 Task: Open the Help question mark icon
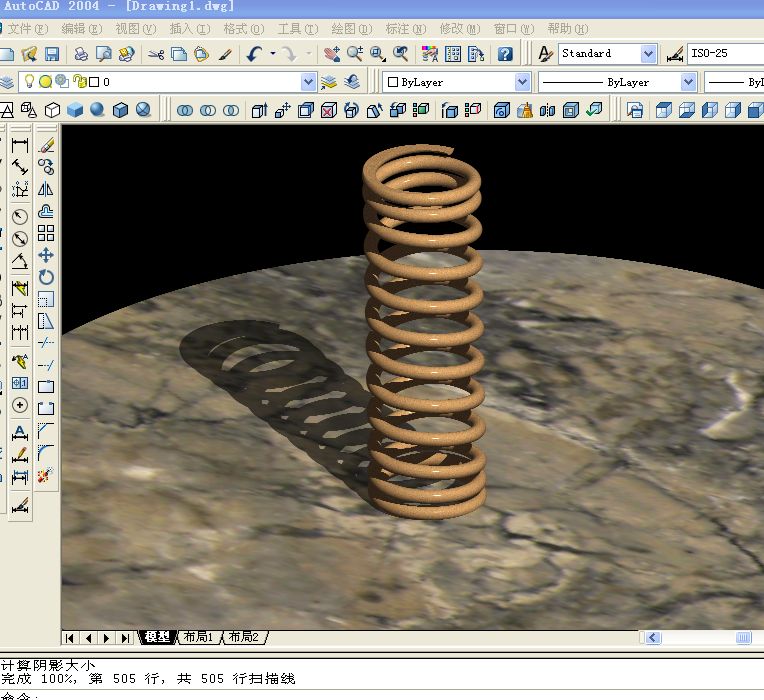pos(505,54)
